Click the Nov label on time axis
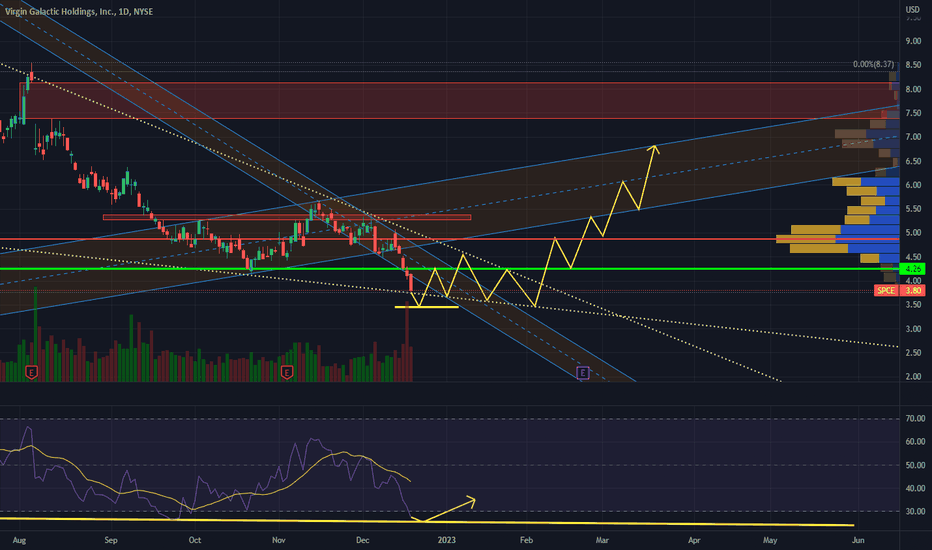932x550 pixels. coord(278,540)
